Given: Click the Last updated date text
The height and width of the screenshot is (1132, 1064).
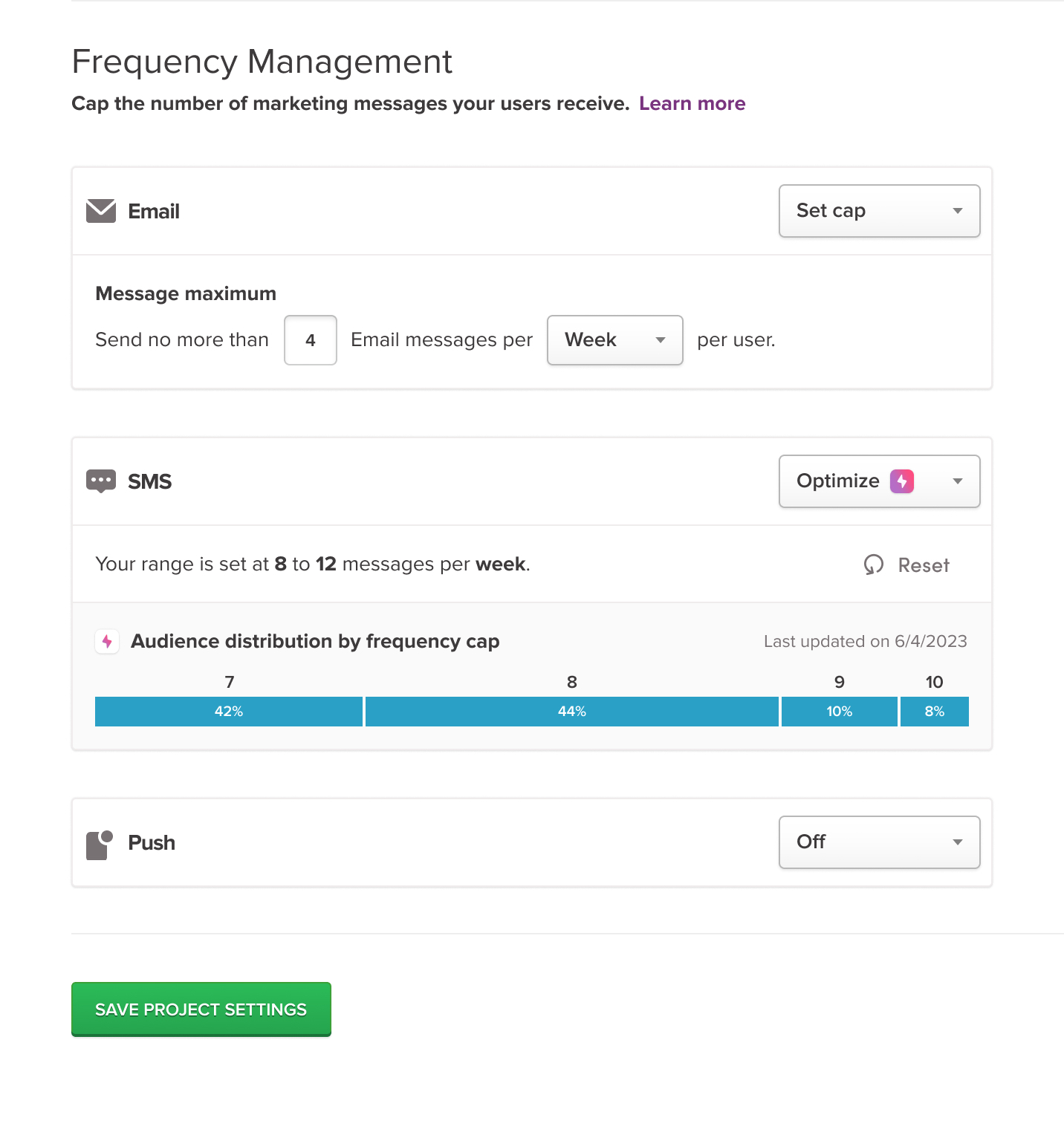Looking at the screenshot, I should (x=866, y=641).
